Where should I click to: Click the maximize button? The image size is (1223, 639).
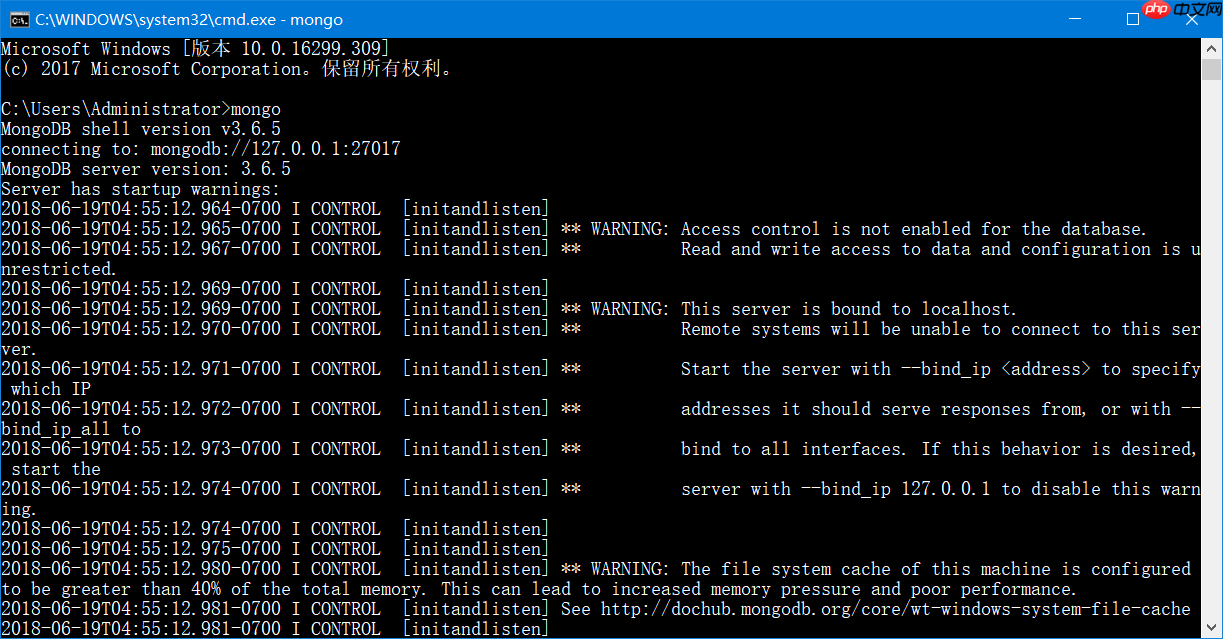(1133, 19)
